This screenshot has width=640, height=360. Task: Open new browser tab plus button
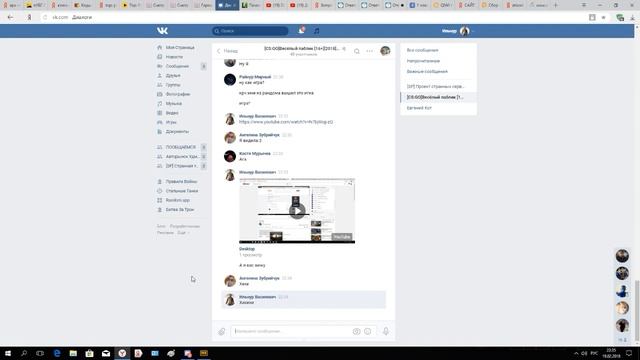tap(555, 5)
